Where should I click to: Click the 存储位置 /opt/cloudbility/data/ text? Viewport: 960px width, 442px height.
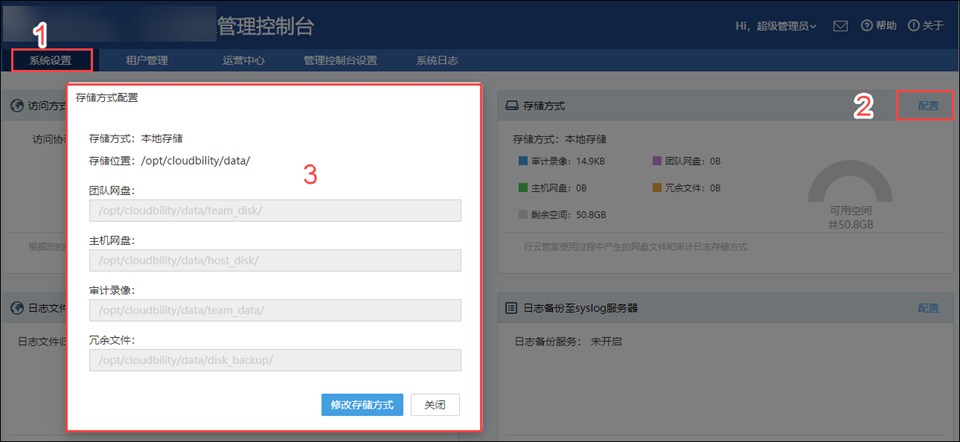coord(170,160)
